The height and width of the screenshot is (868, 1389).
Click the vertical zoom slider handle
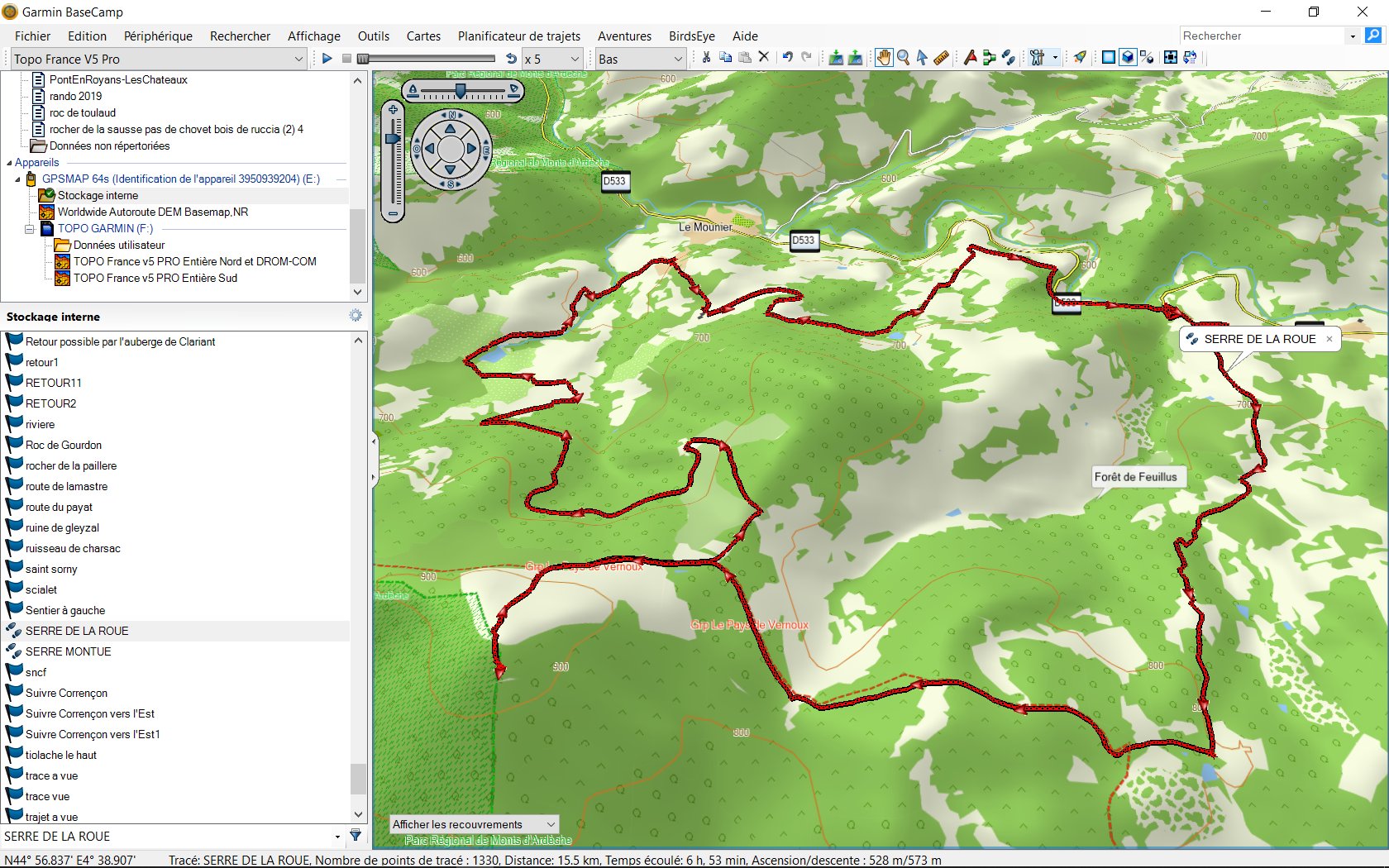(x=394, y=138)
